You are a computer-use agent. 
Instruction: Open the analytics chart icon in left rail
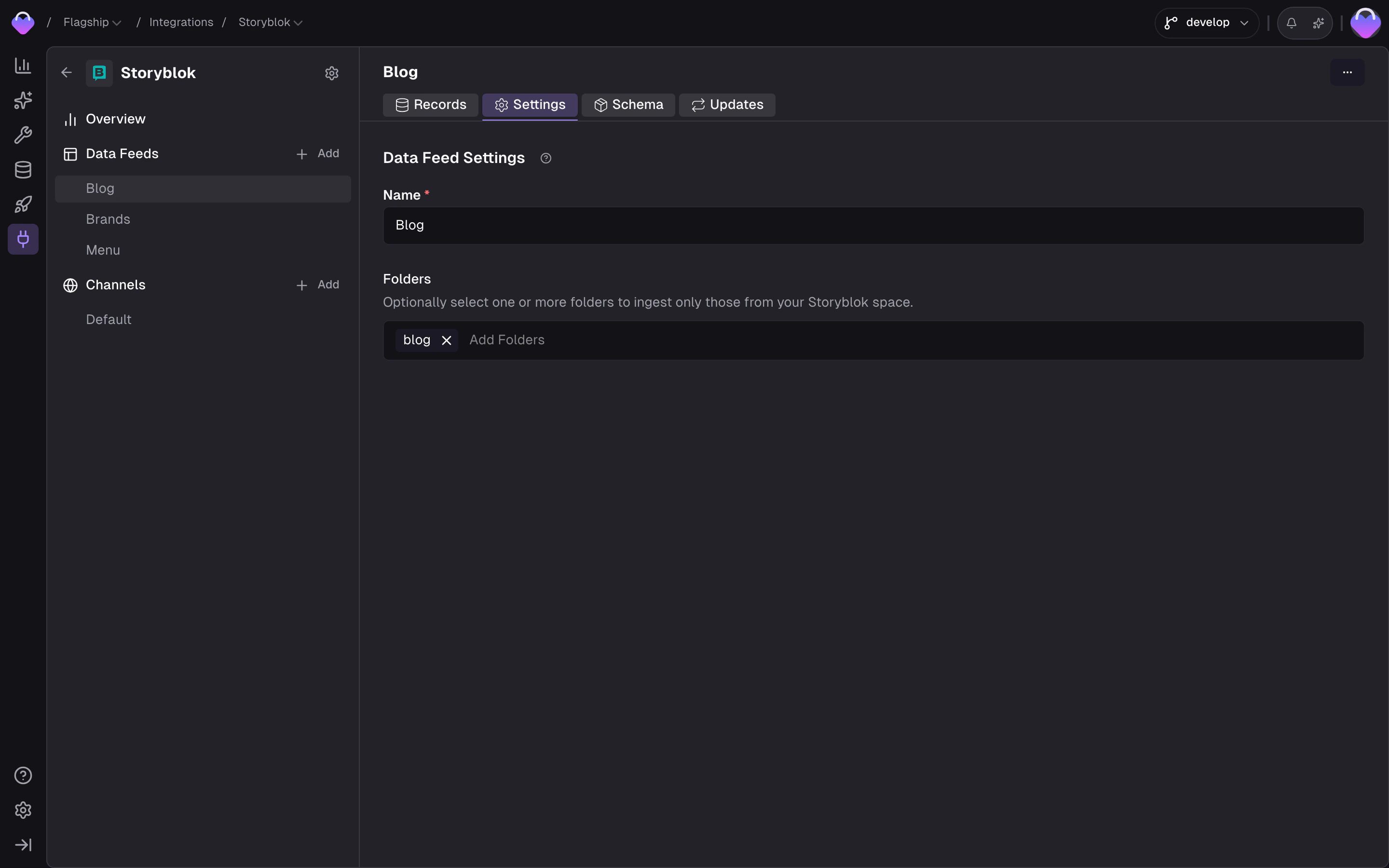[23, 66]
